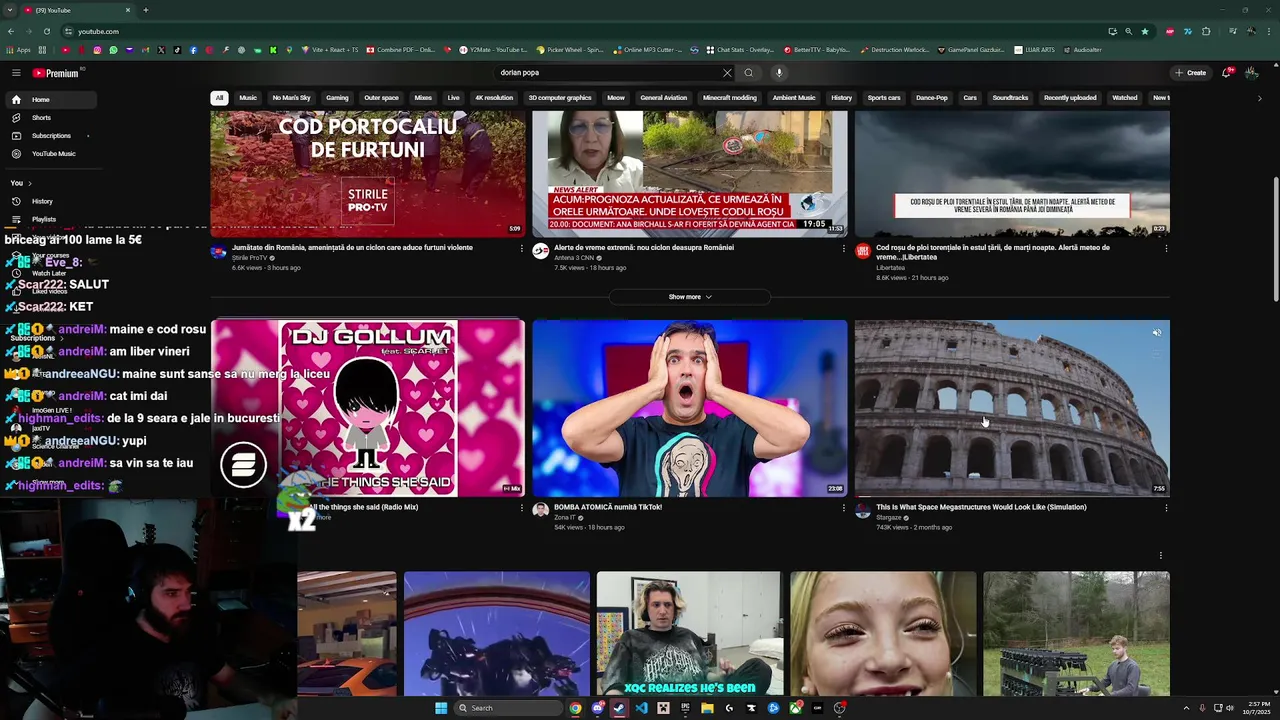The height and width of the screenshot is (720, 1280).
Task: Open Steam from the taskbar
Action: point(619,708)
